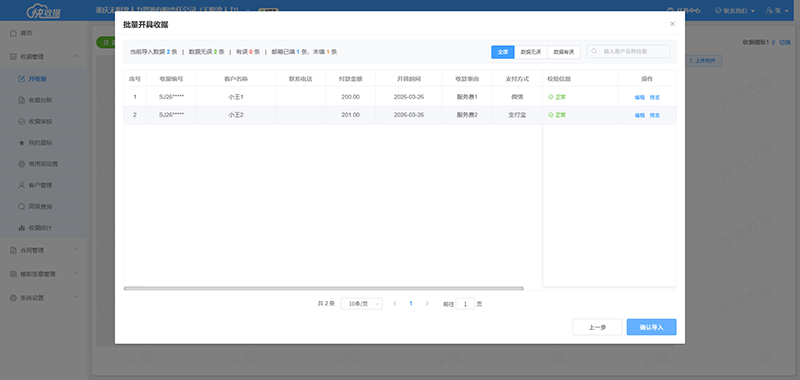
Task: Click the horizontal table scrollbar
Action: 323,289
